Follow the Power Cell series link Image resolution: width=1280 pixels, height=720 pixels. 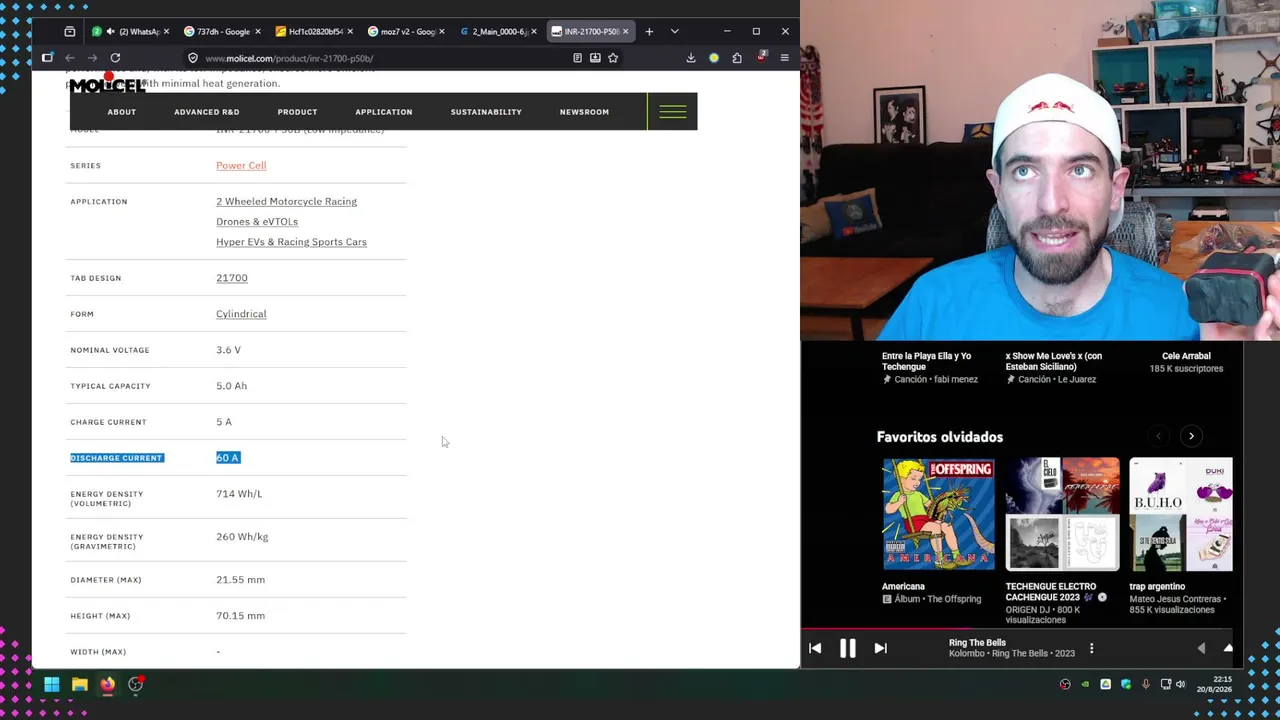click(x=241, y=165)
